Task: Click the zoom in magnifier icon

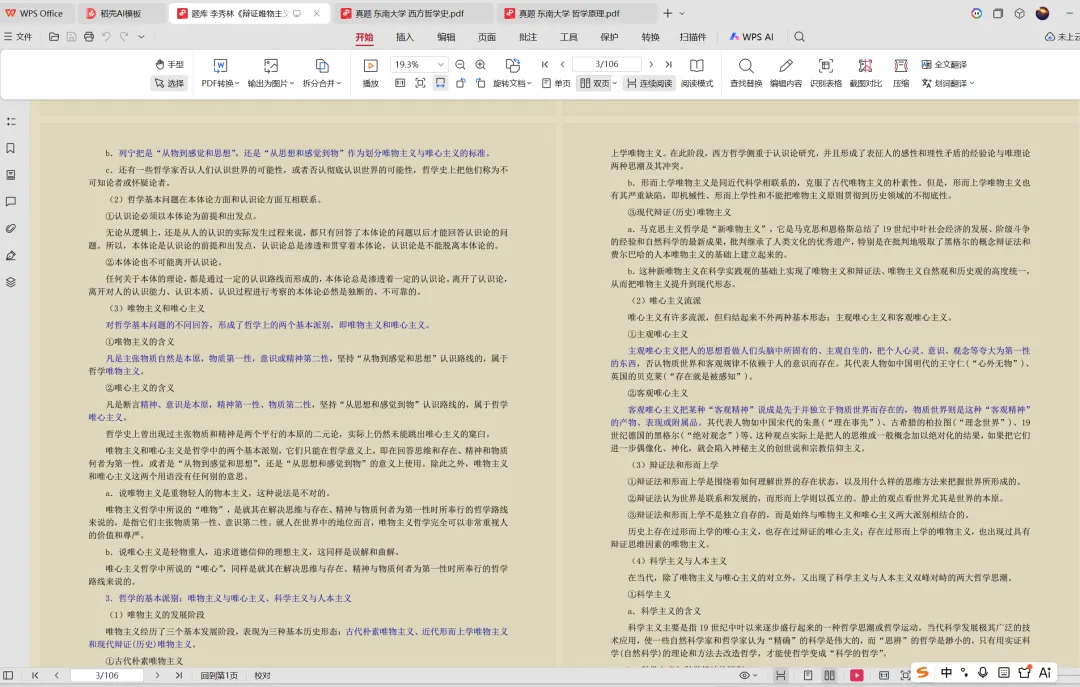Action: [481, 64]
